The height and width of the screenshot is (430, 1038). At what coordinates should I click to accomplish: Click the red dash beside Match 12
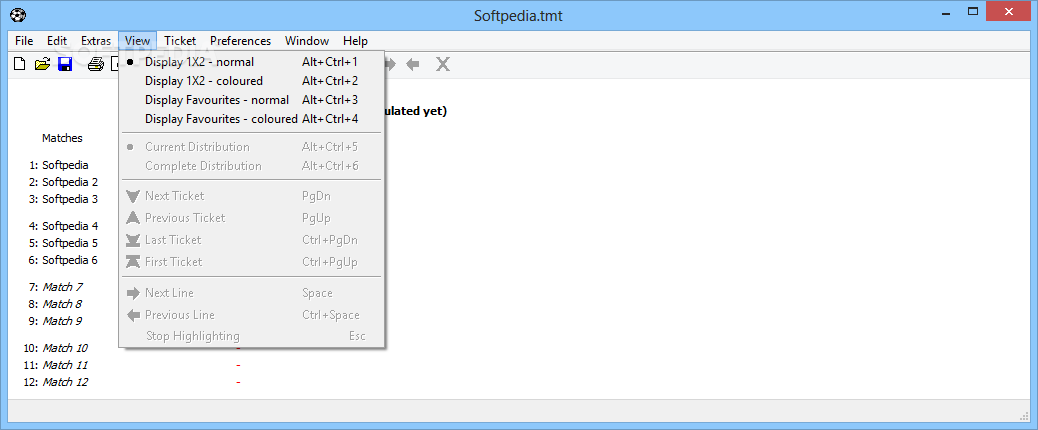238,382
